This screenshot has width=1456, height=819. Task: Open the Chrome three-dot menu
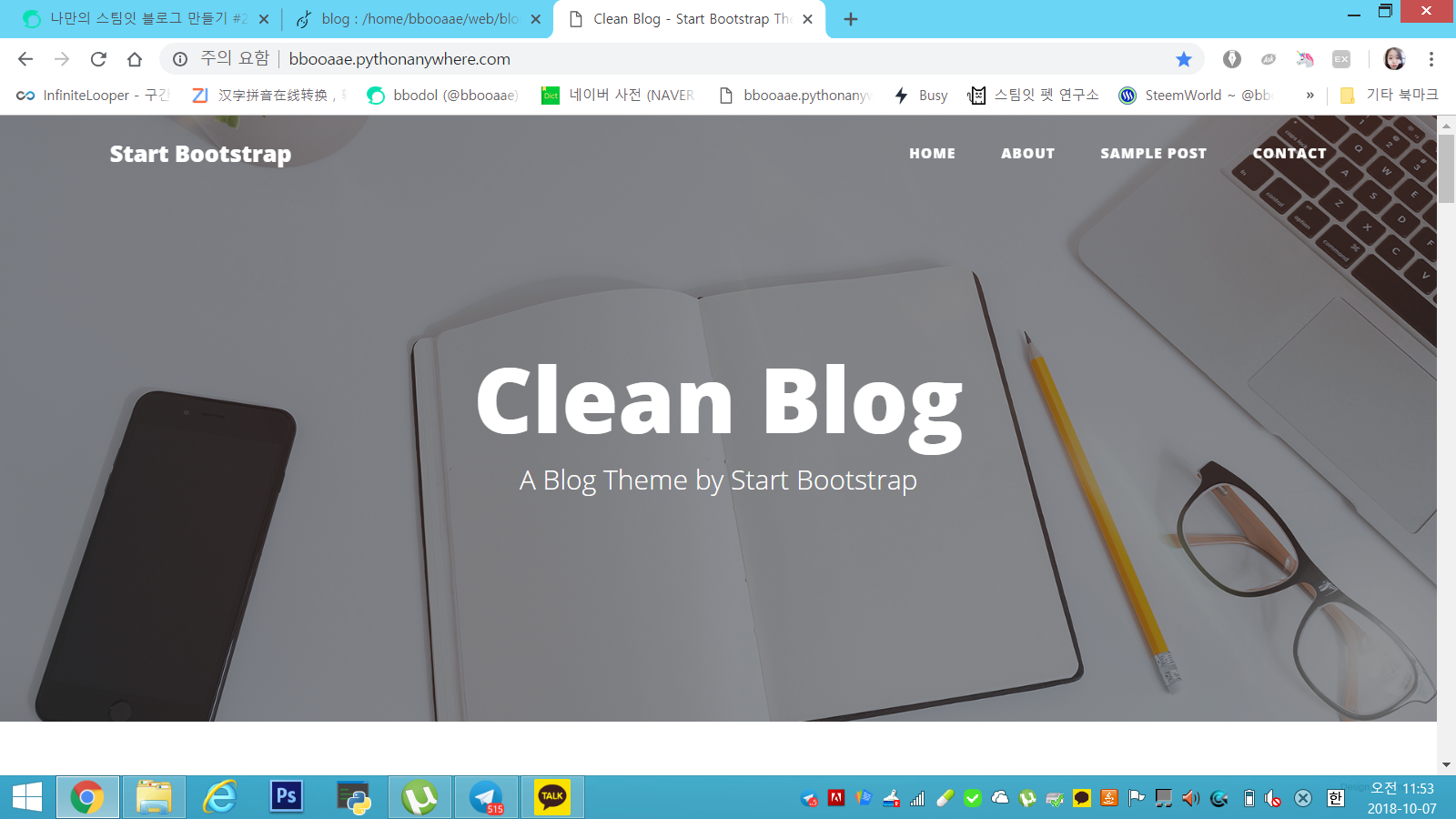(1431, 59)
